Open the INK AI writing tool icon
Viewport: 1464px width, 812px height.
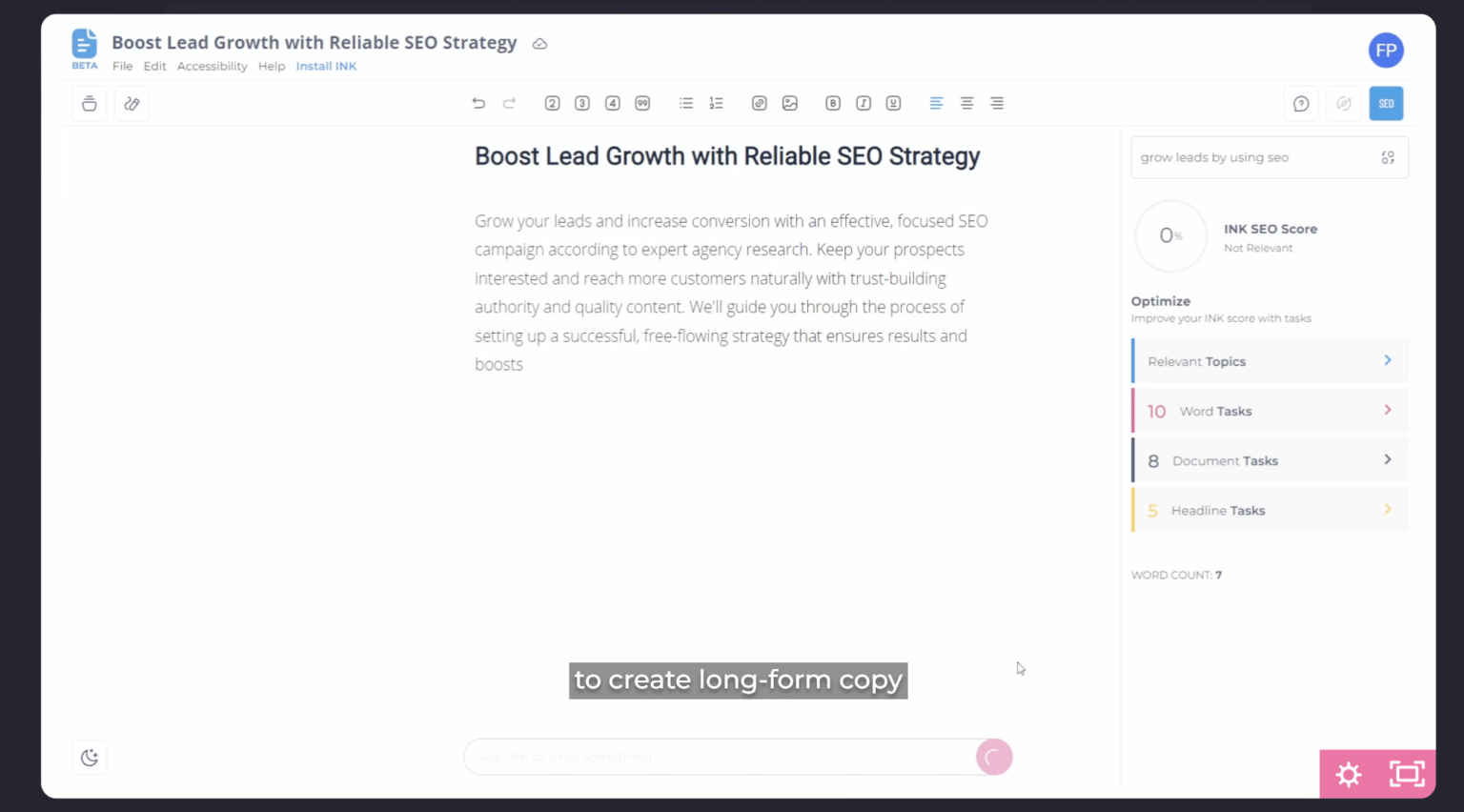[131, 103]
